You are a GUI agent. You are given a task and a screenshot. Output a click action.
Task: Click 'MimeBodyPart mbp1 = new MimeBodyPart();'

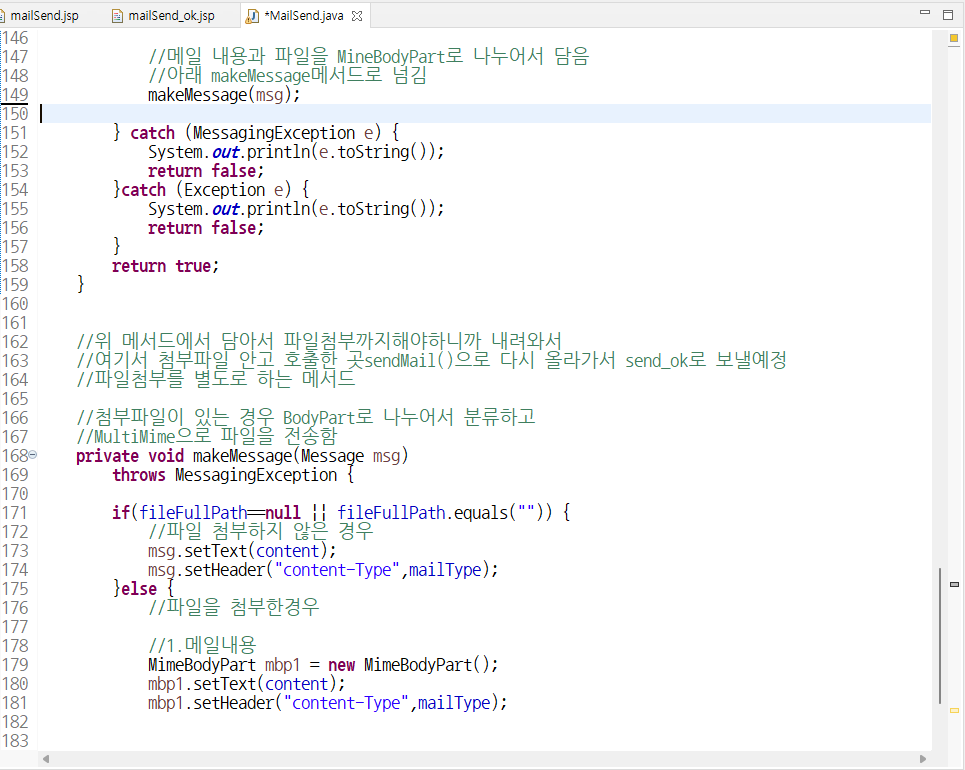323,665
